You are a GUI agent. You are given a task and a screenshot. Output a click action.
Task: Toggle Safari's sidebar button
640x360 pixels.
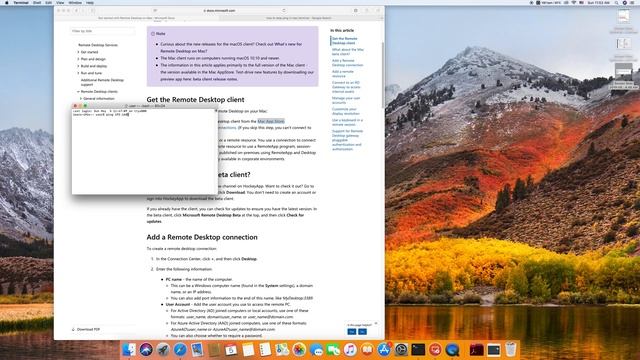pos(93,11)
